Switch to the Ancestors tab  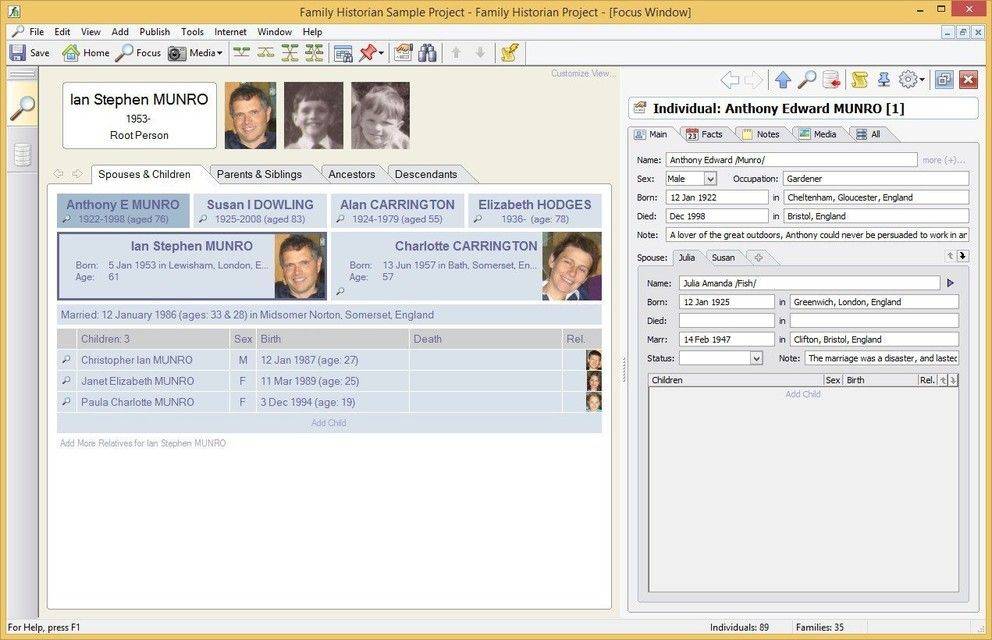(351, 174)
